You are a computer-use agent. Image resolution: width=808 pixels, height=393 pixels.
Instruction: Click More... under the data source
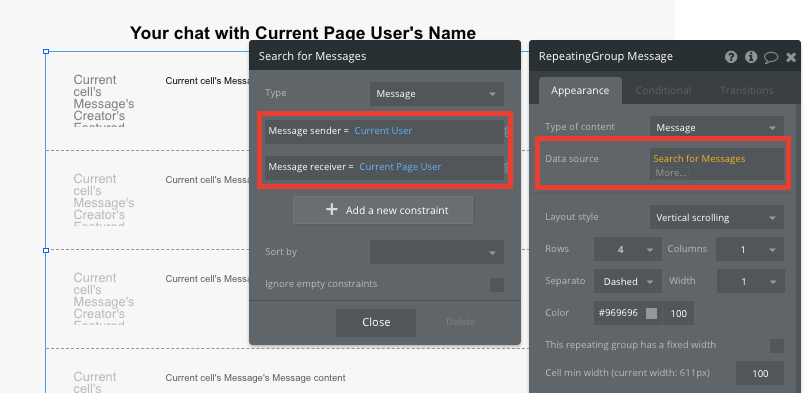tap(671, 173)
